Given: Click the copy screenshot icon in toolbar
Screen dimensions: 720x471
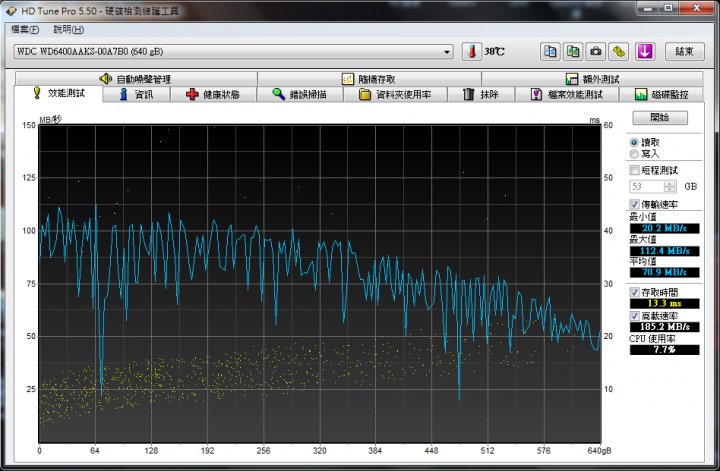Looking at the screenshot, I should [573, 51].
